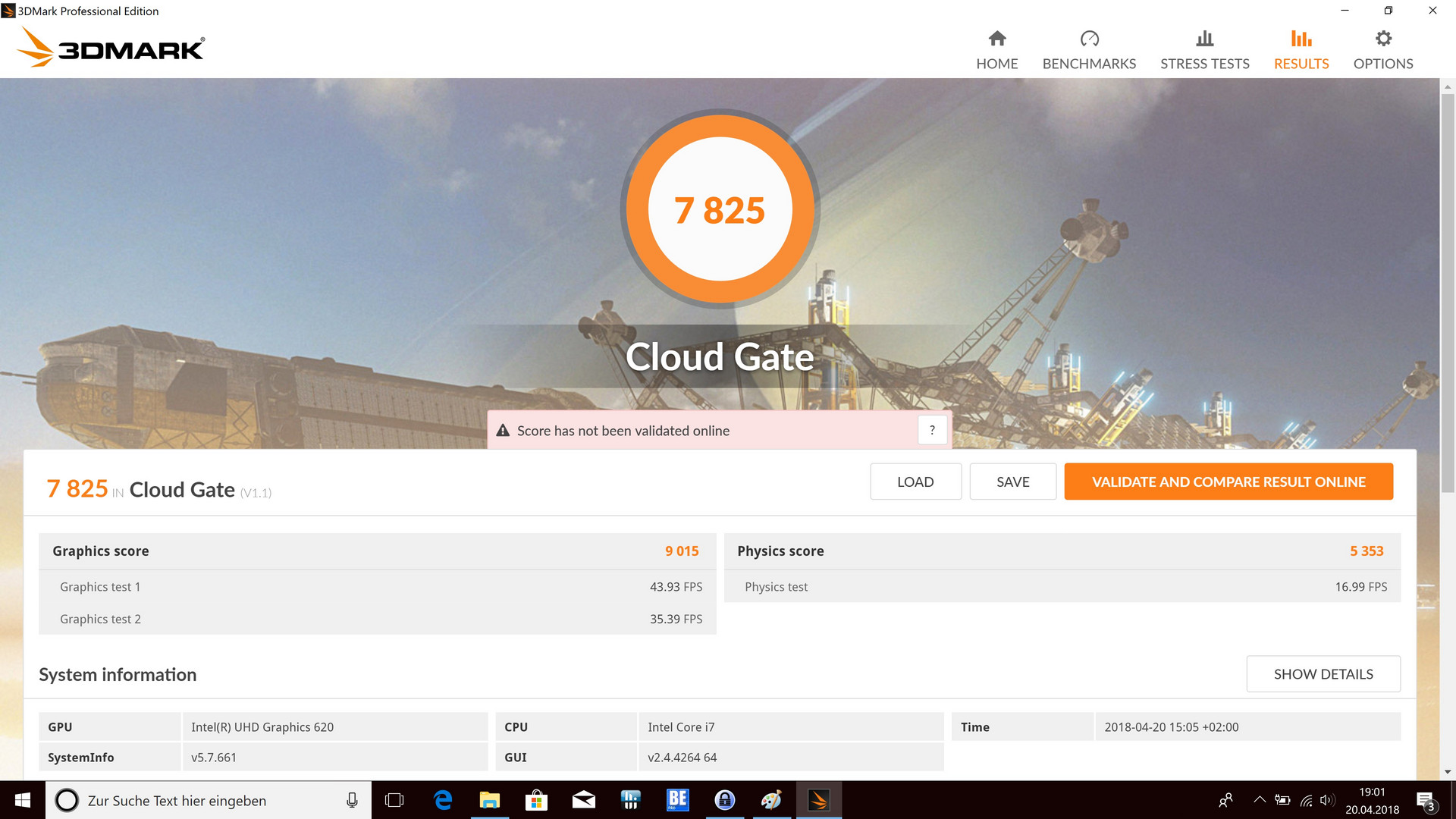Click the volume speaker tray icon
The height and width of the screenshot is (819, 1456).
pyautogui.click(x=1327, y=800)
